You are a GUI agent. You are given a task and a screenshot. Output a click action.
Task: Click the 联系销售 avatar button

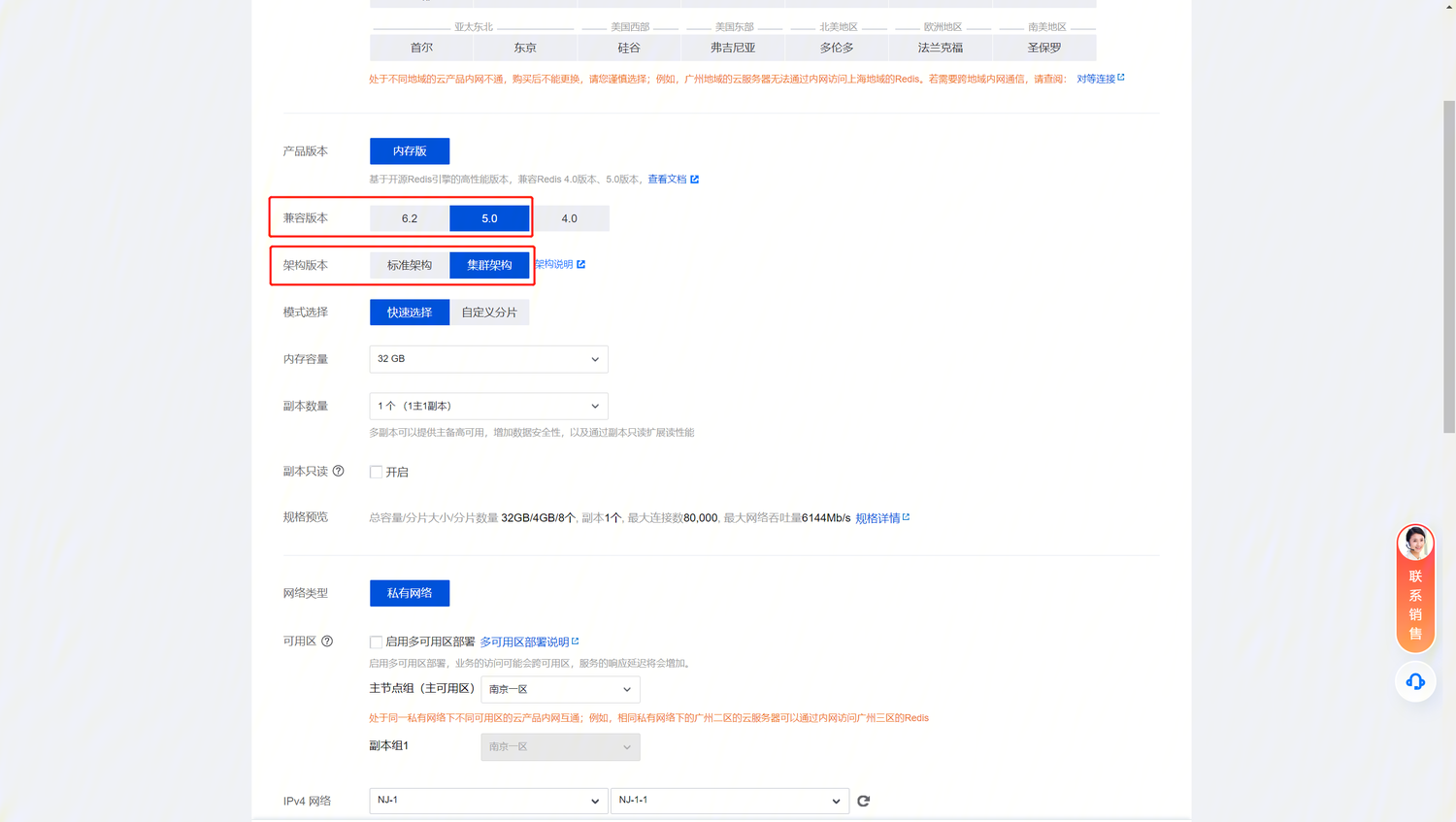click(x=1415, y=587)
